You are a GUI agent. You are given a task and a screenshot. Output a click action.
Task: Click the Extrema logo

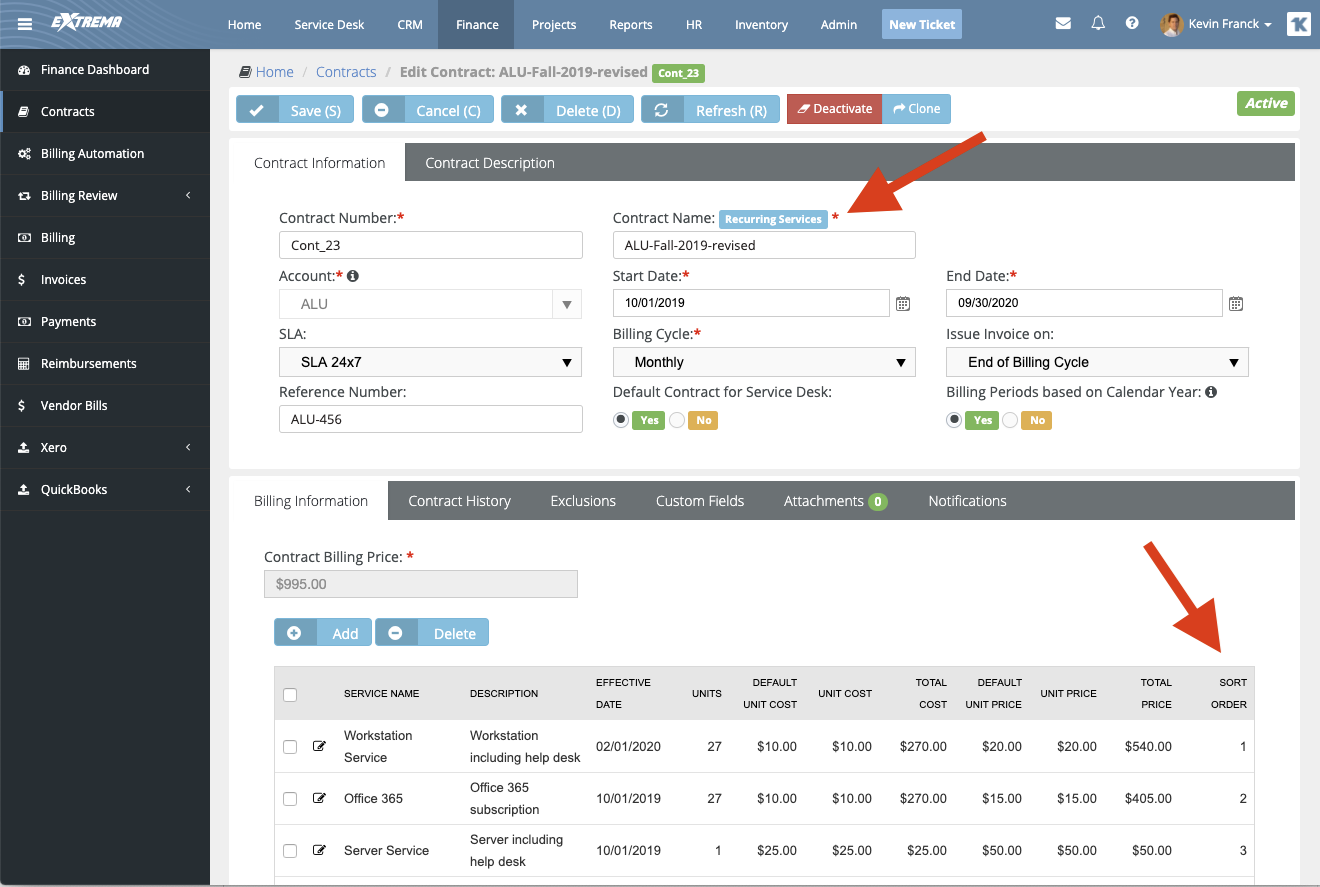(86, 21)
